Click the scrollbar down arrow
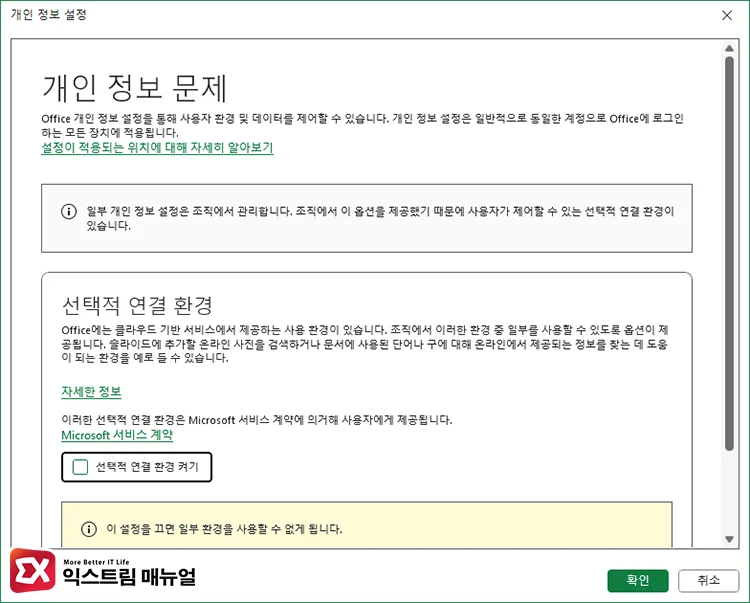The width and height of the screenshot is (750, 603). (729, 540)
